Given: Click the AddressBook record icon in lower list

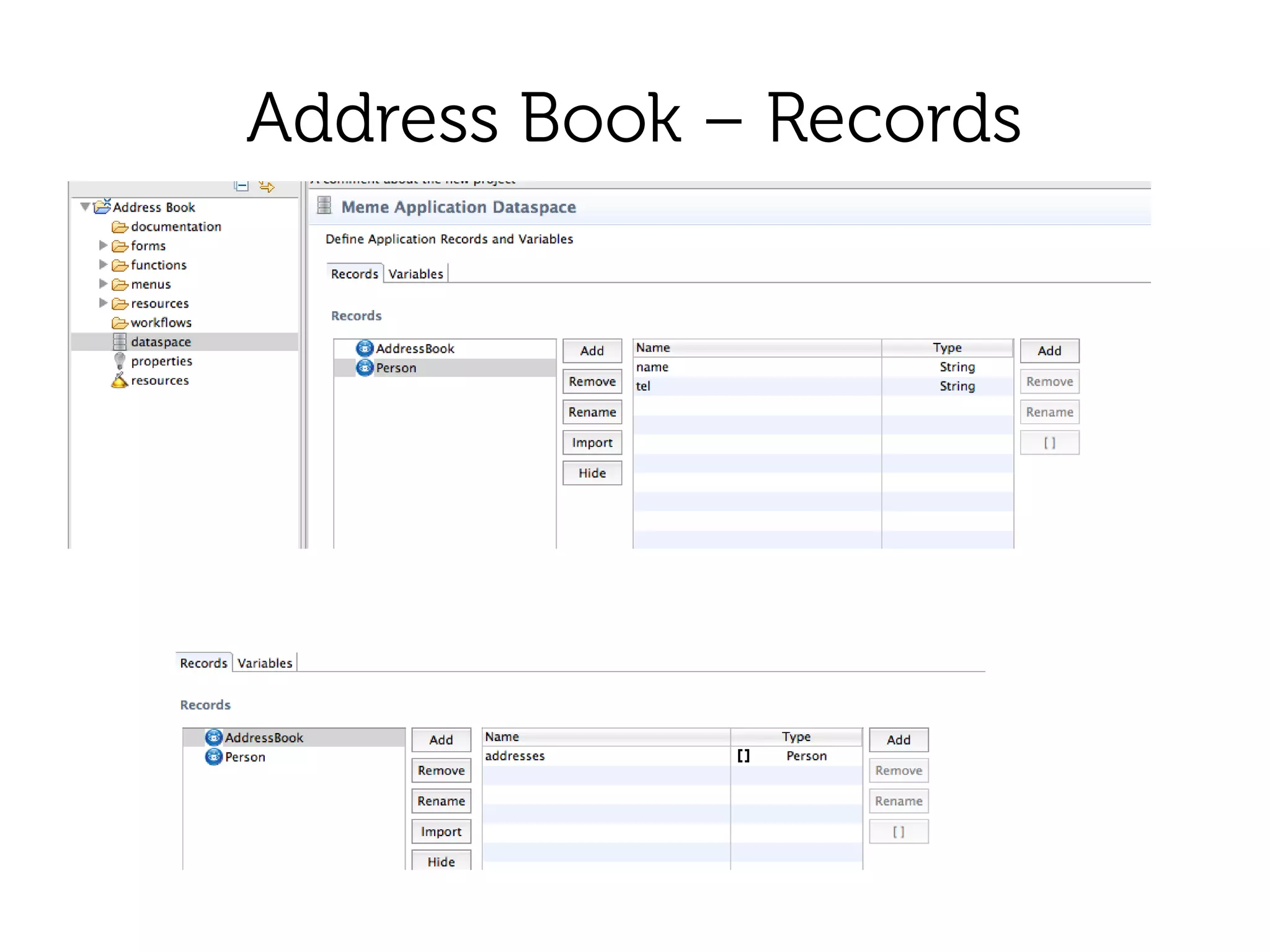Looking at the screenshot, I should point(213,737).
